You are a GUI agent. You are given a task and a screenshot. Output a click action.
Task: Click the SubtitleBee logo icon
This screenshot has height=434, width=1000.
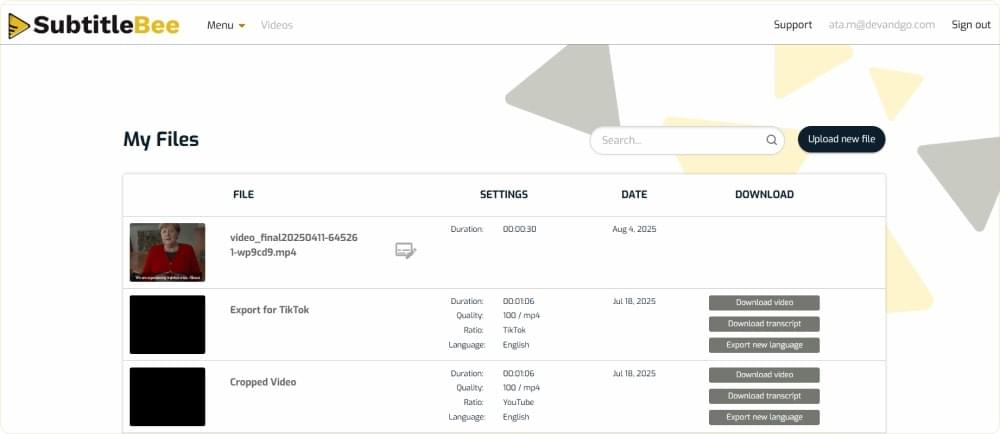(19, 25)
